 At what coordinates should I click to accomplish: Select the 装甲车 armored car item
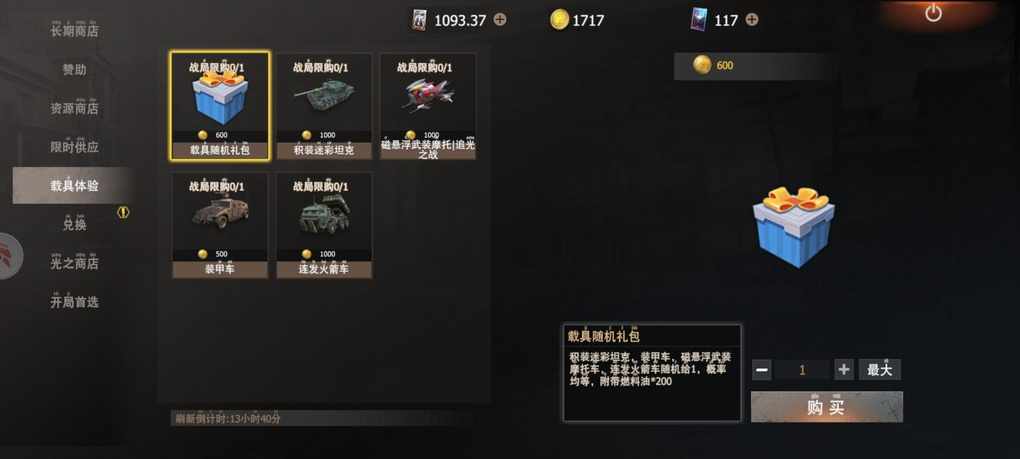(x=220, y=225)
